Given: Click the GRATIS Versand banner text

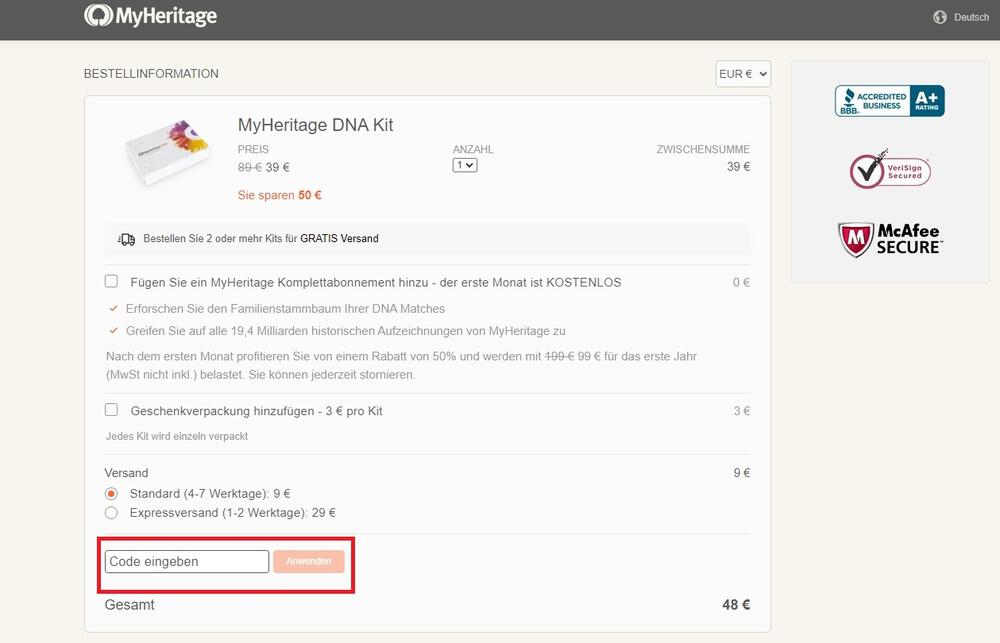Looking at the screenshot, I should coord(339,239).
